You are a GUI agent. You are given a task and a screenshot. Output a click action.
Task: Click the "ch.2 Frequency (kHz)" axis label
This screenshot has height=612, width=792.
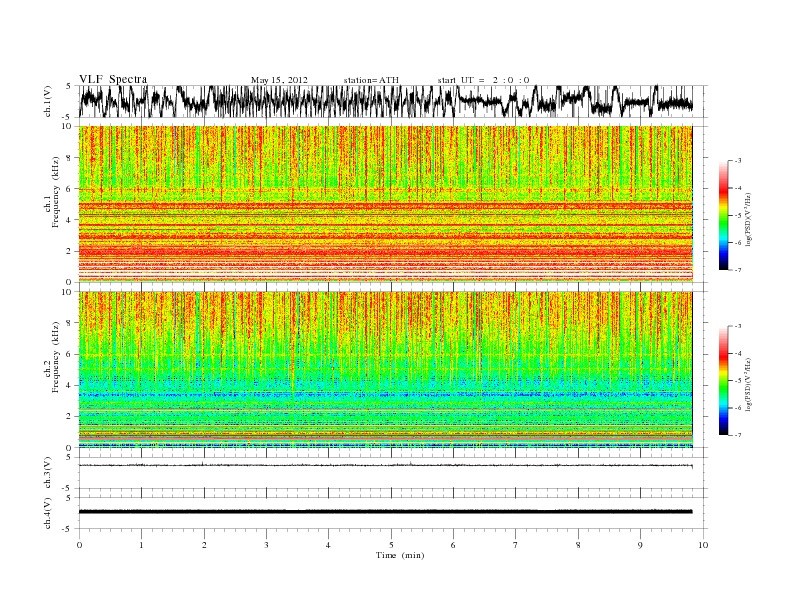[52, 357]
